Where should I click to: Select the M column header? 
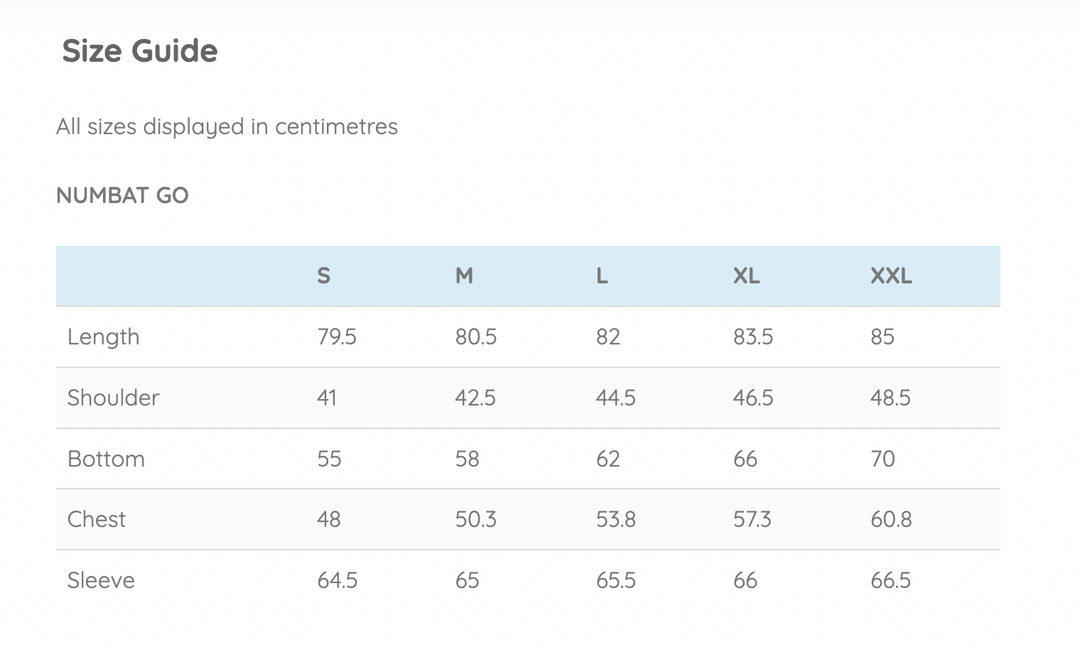[x=464, y=276]
